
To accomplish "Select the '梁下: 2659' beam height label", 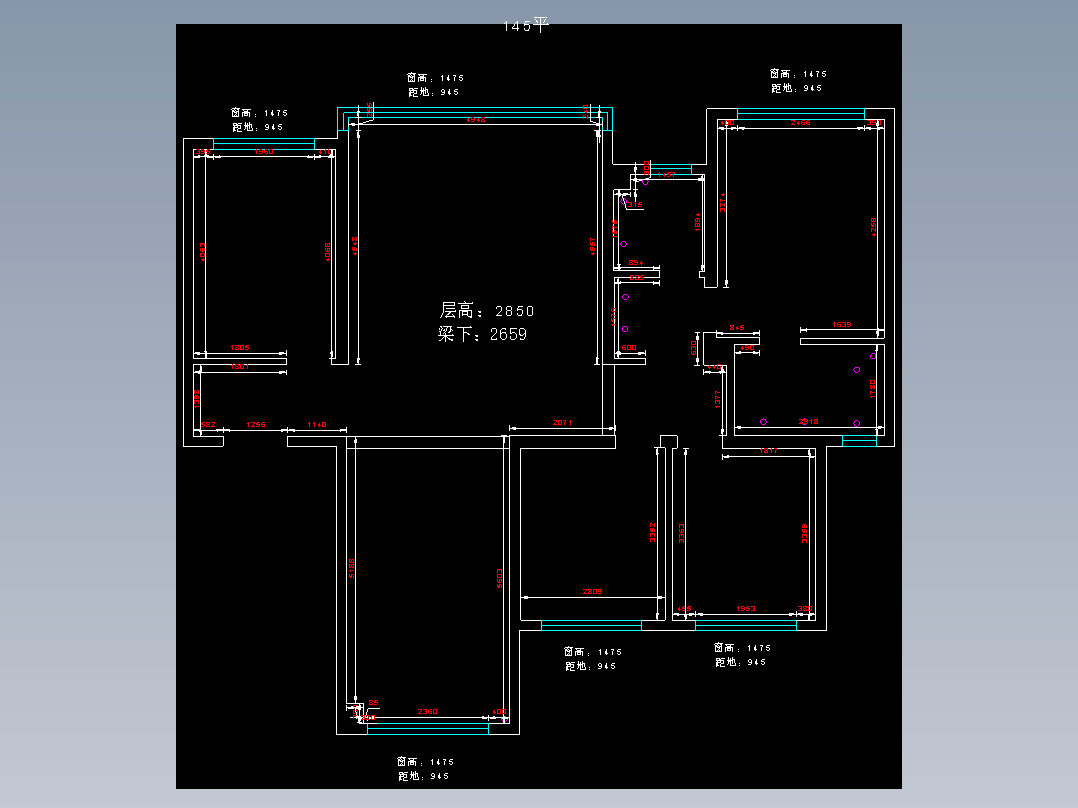I will coord(483,334).
